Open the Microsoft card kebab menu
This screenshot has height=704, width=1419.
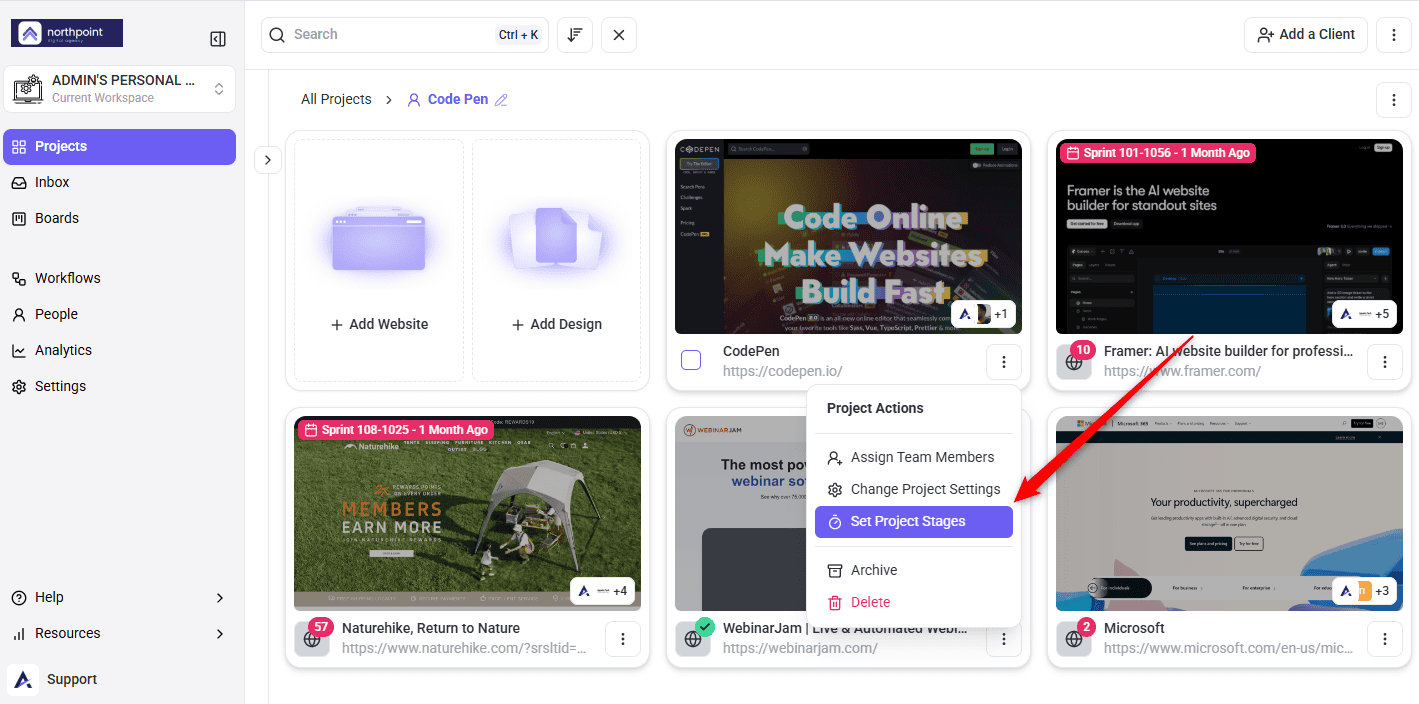click(x=1385, y=638)
